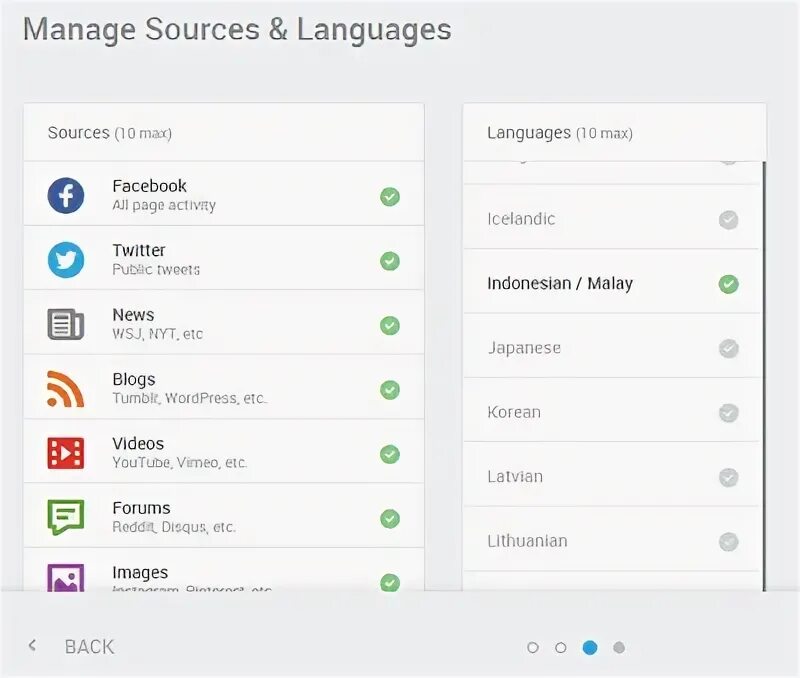Enable the Japanese language checkmark
This screenshot has height=678, width=800.
[x=729, y=348]
